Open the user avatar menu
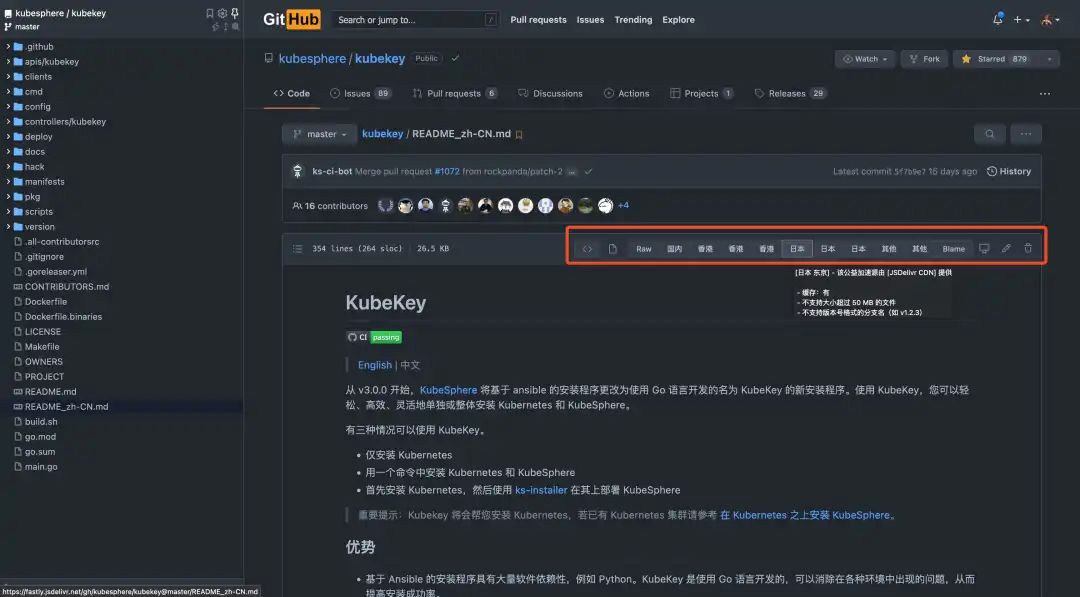Viewport: 1080px width, 597px height. coord(1050,20)
